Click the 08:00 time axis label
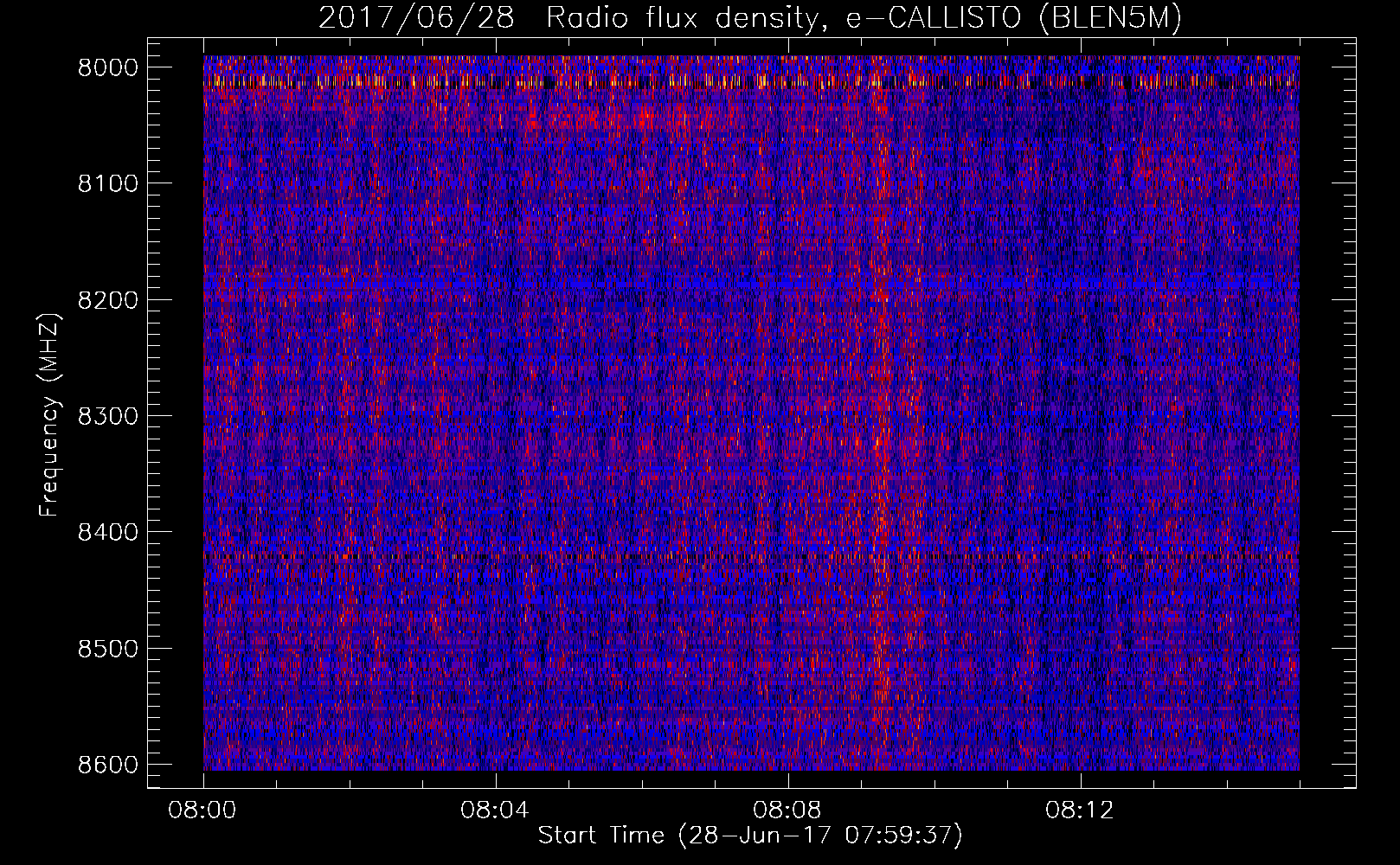This screenshot has width=1400, height=865. (202, 811)
